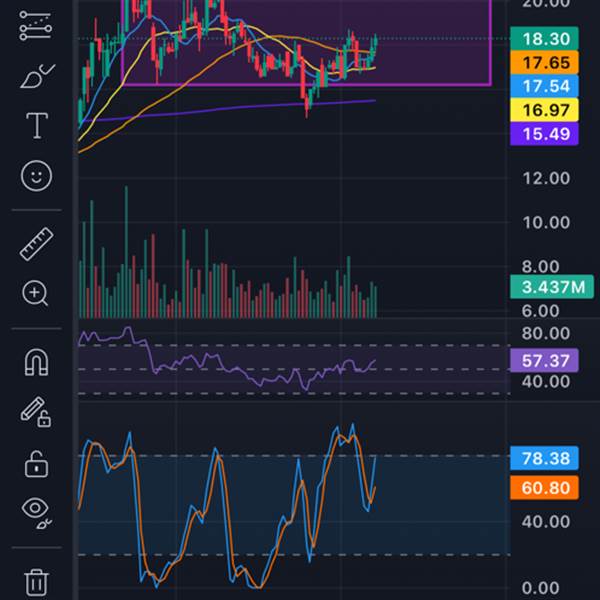Click the yellow 16.97 moving average label
This screenshot has width=600, height=600.
click(x=544, y=110)
